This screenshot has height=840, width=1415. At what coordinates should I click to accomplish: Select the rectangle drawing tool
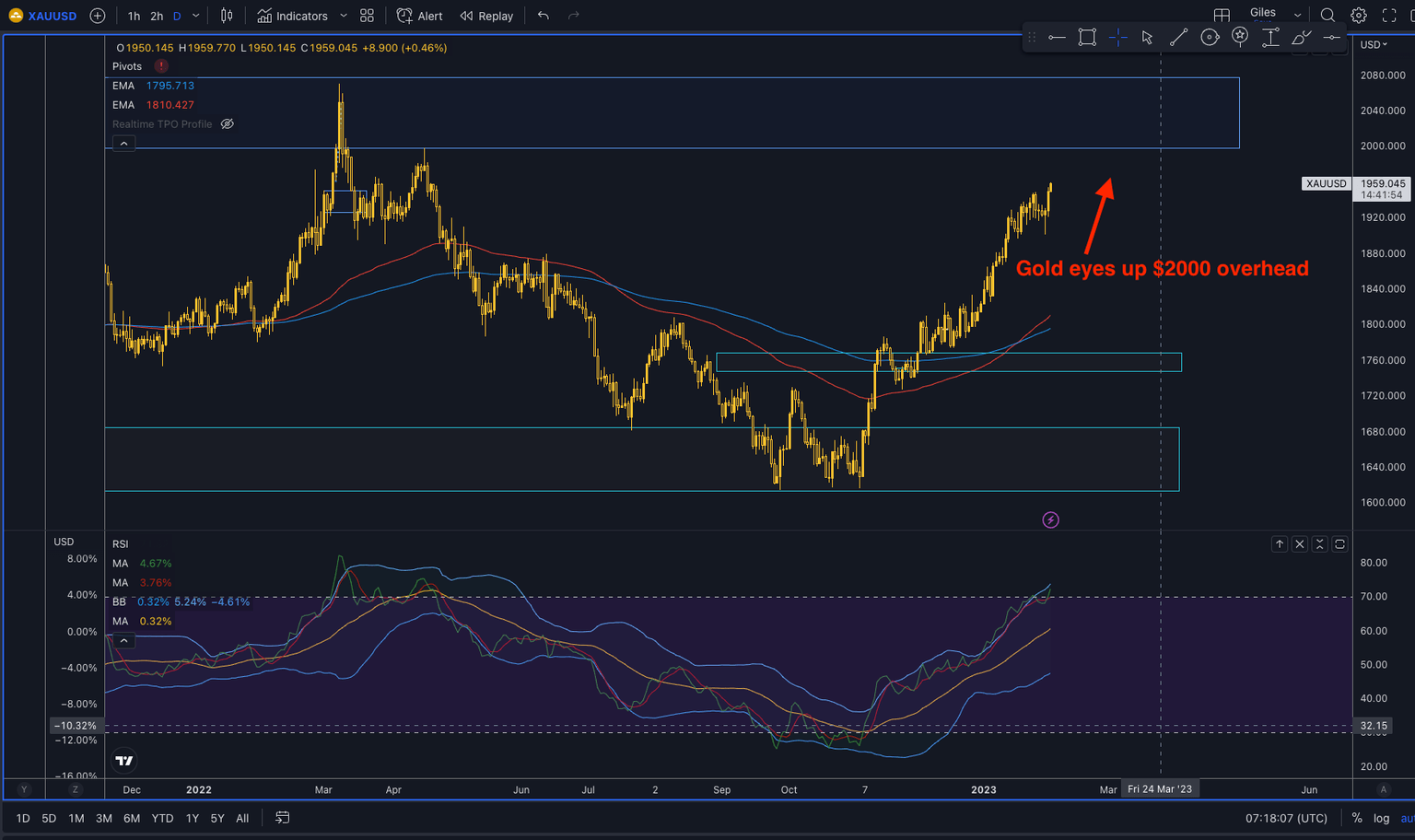click(1087, 37)
